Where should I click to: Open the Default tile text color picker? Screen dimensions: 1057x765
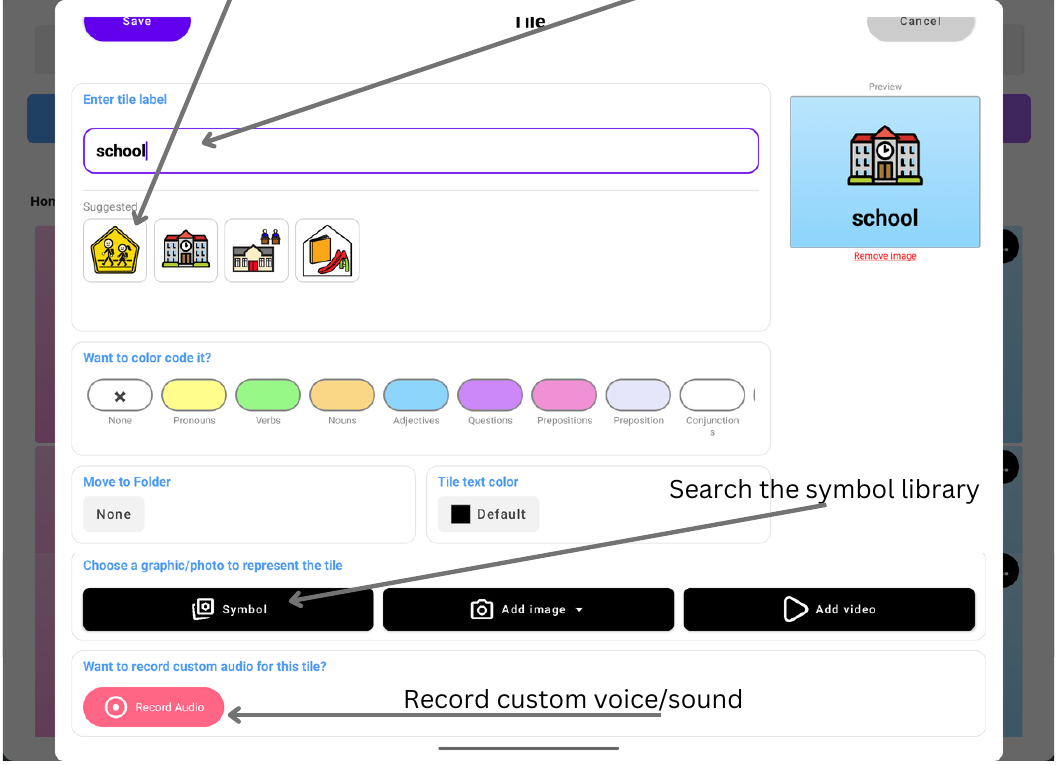coord(488,514)
